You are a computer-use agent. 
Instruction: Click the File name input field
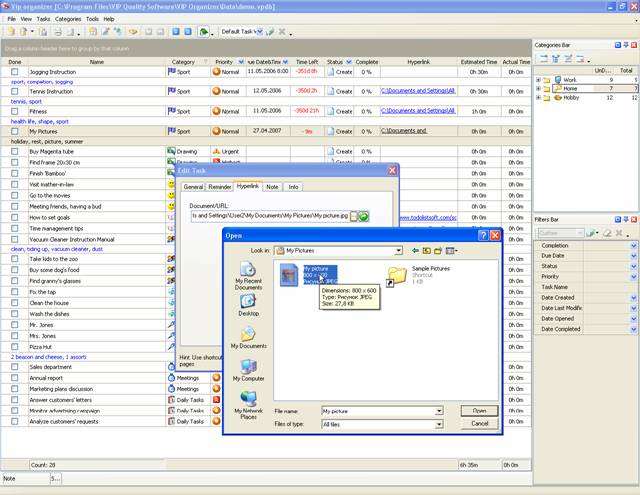point(378,410)
